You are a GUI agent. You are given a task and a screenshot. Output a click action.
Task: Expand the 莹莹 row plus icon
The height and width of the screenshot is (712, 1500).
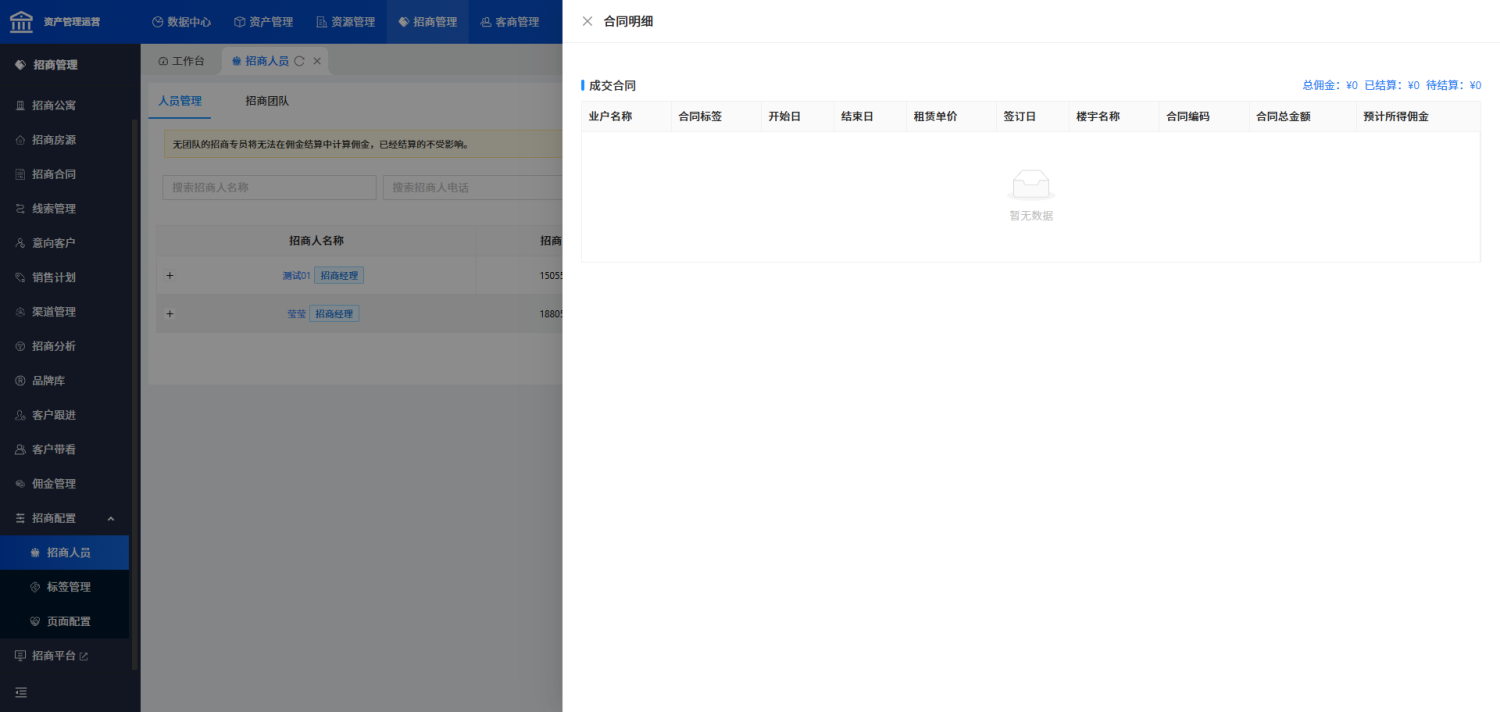[x=169, y=314]
